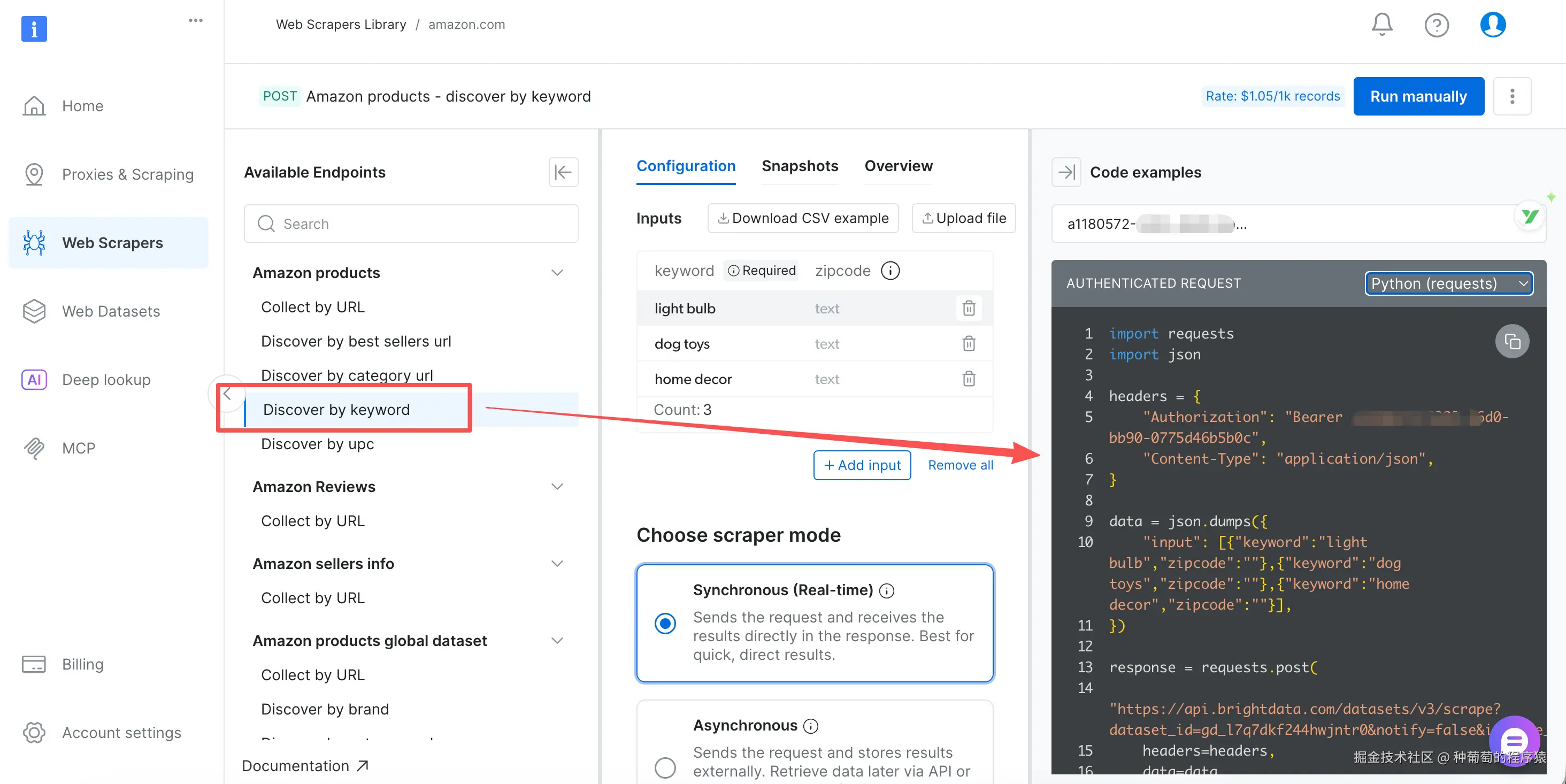Screen dimensions: 1566x784
Task: Click the endpoints Search field
Action: point(411,224)
